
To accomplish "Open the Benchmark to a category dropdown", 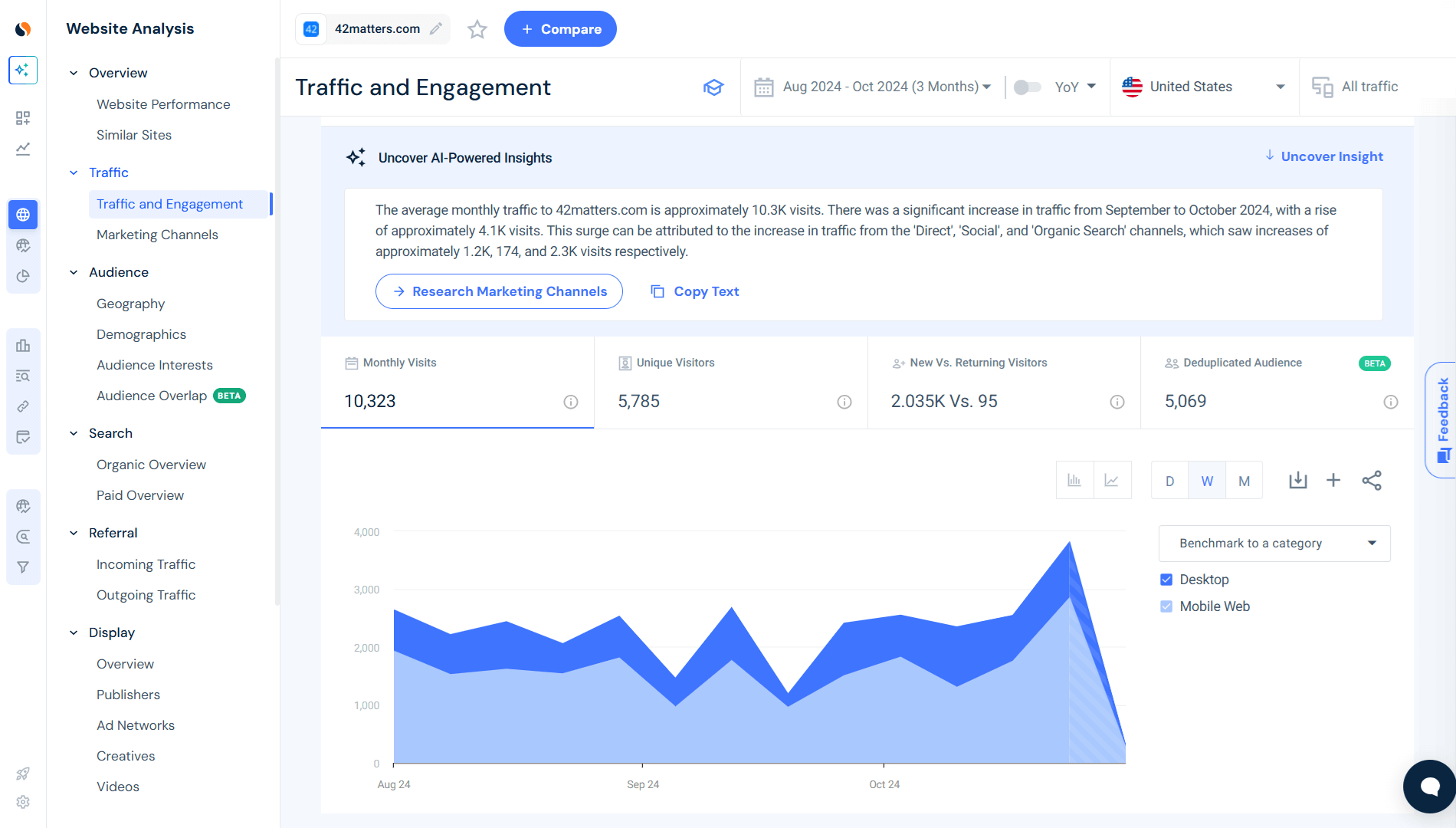I will tap(1274, 544).
